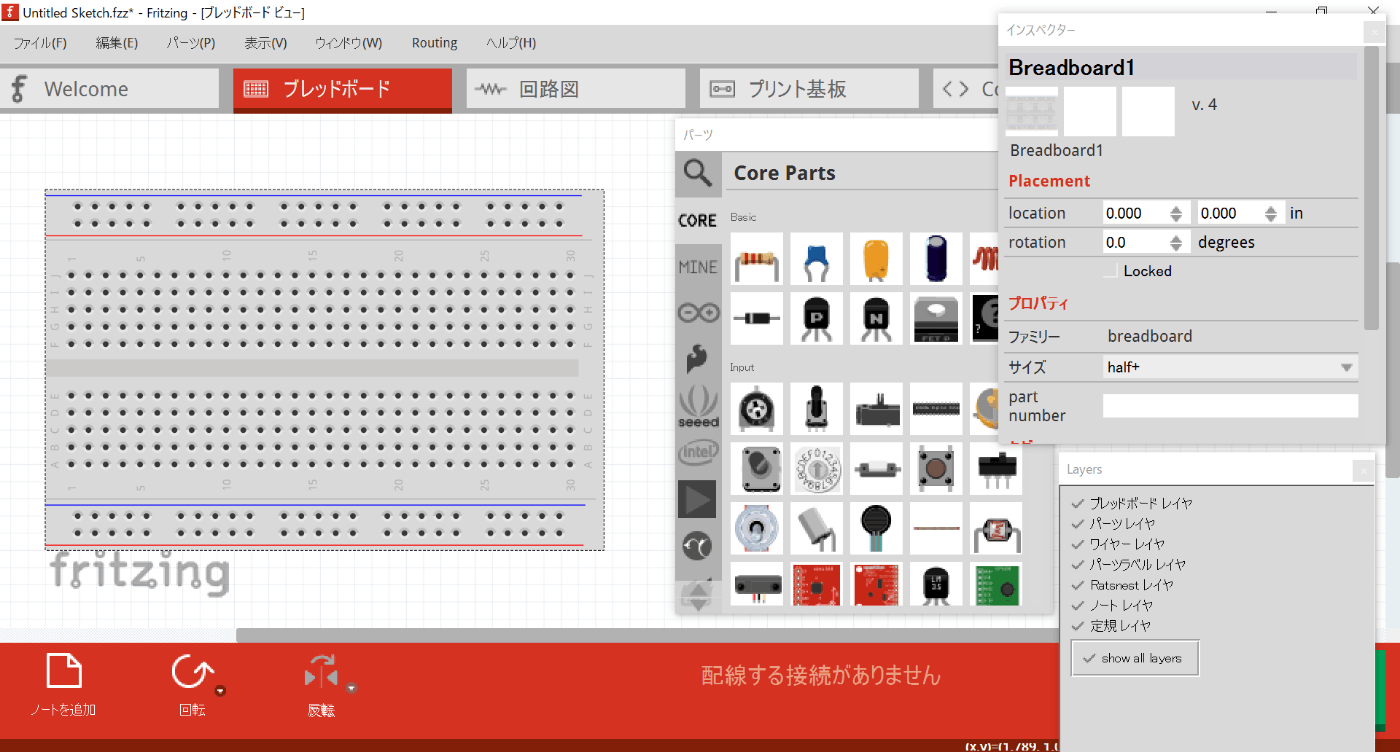The image size is (1400, 752).
Task: Open the ファイル(F) menu
Action: (40, 43)
